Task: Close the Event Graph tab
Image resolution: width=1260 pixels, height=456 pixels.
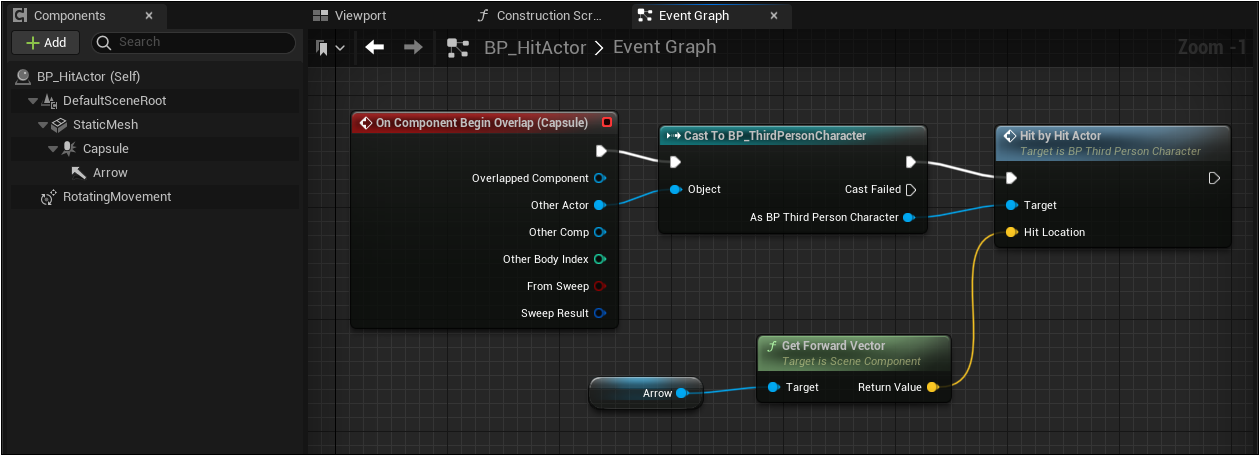Action: click(x=775, y=16)
